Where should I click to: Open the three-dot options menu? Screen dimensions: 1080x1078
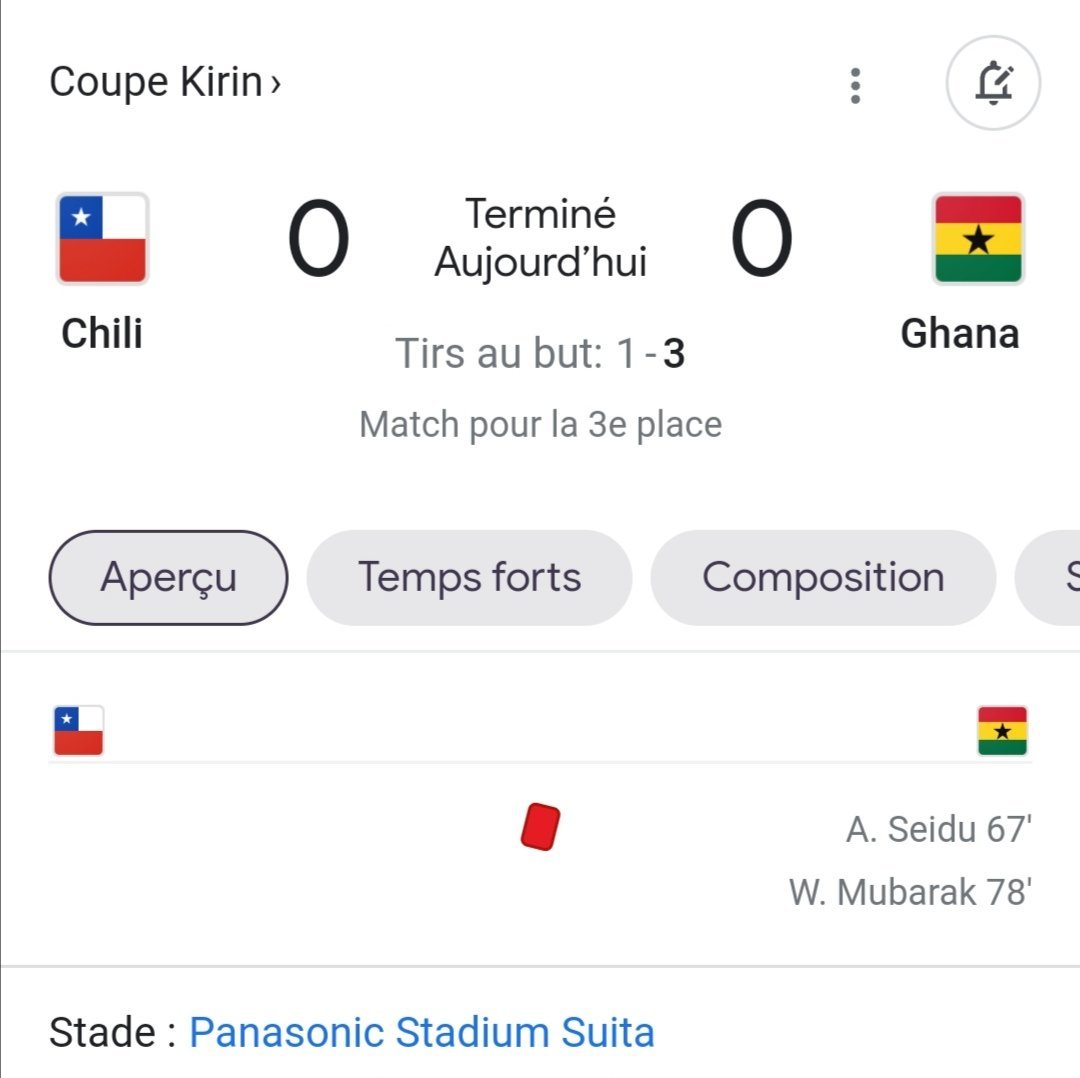(855, 85)
